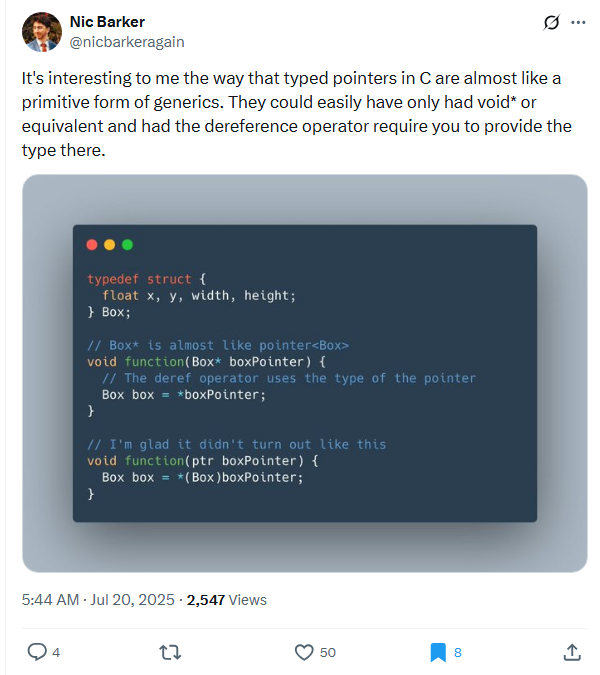This screenshot has height=675, width=600.
Task: Click the reply count number 4
Action: [x=56, y=652]
